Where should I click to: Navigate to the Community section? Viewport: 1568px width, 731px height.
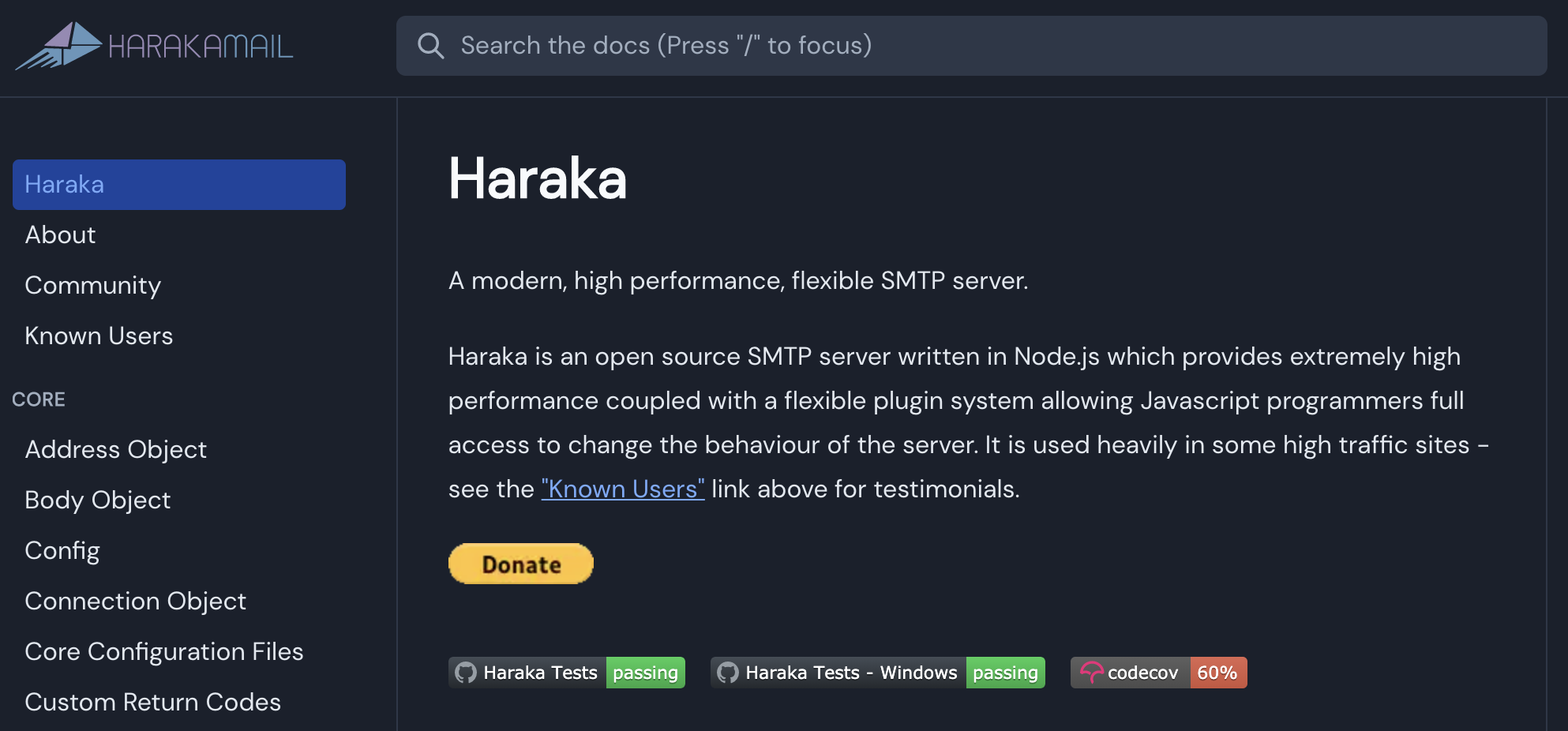(x=92, y=285)
